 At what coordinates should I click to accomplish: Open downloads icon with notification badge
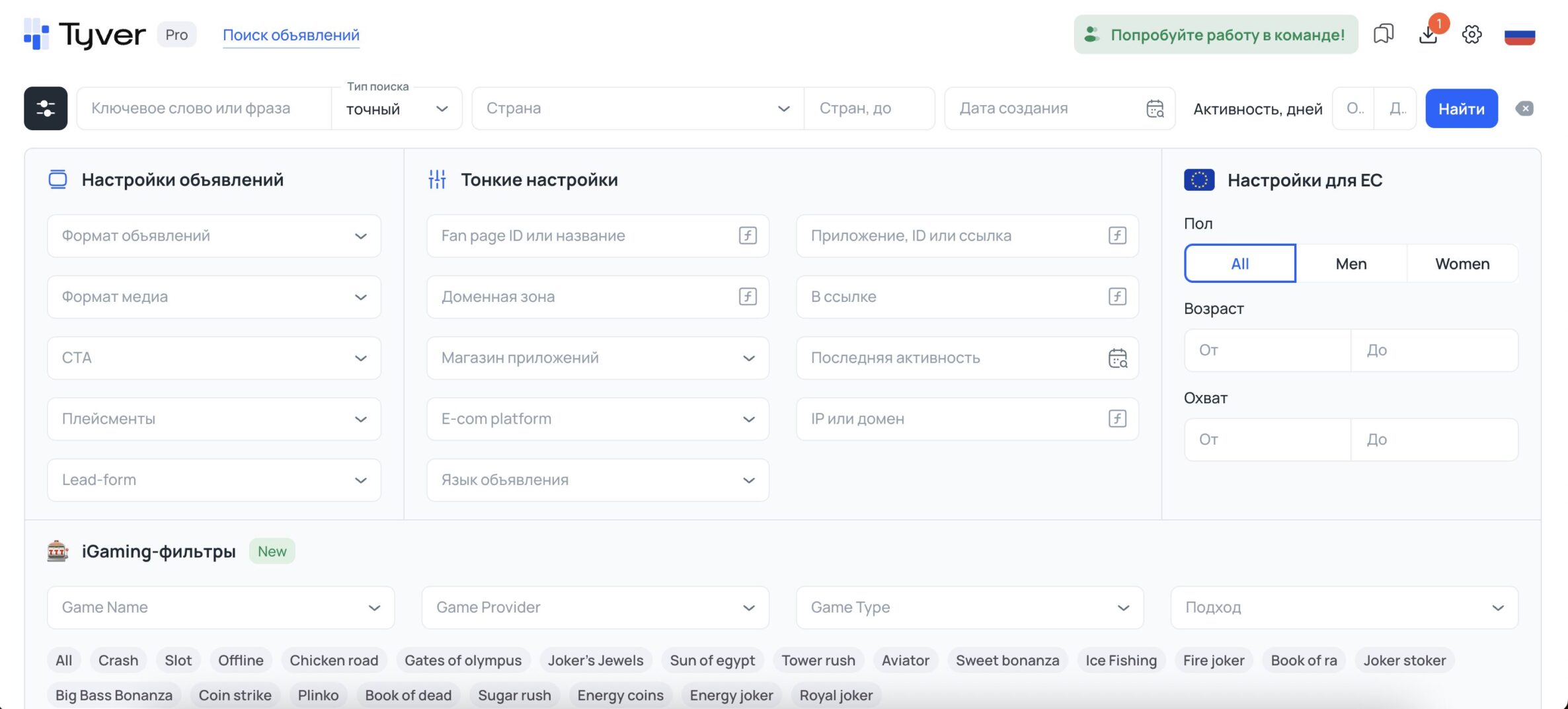tap(1429, 34)
